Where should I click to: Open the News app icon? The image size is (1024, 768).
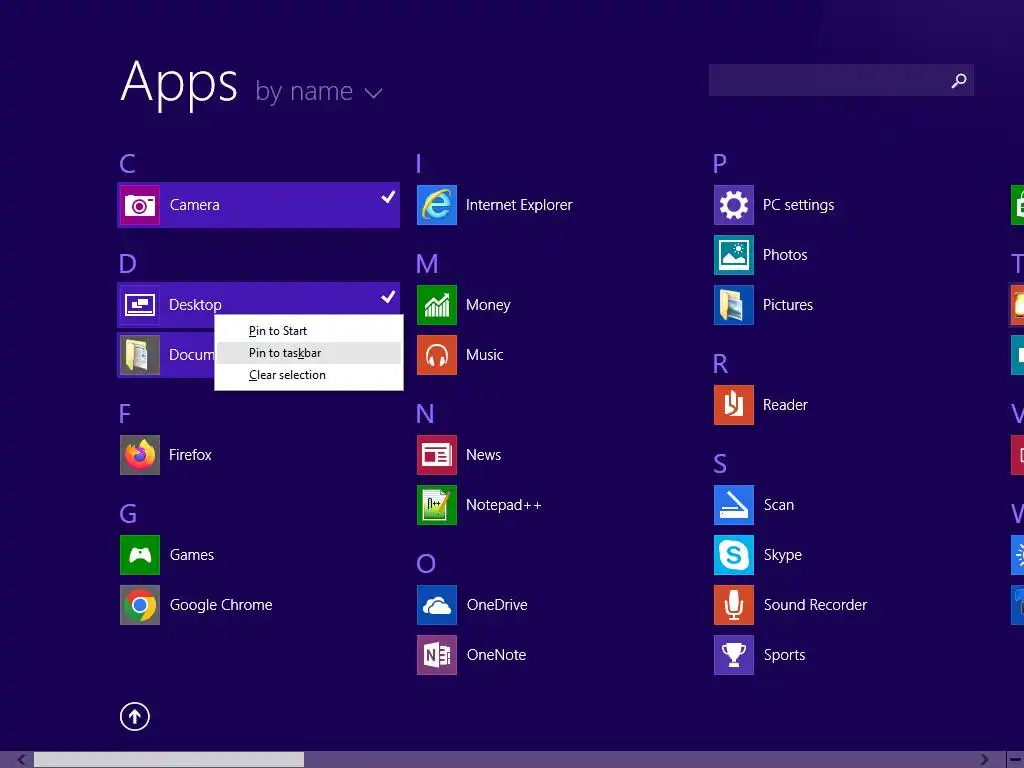click(437, 455)
